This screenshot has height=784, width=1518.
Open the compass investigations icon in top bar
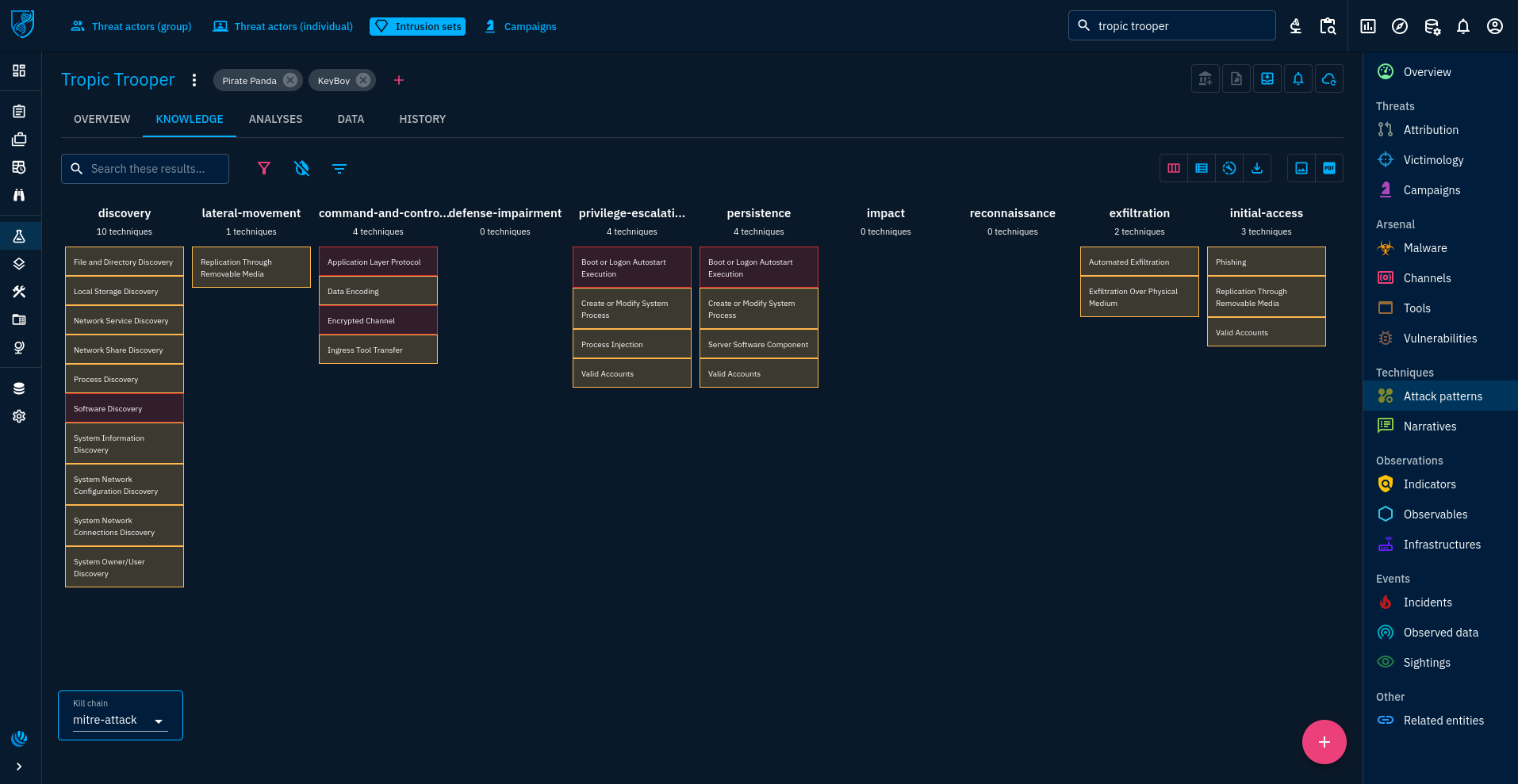1400,26
